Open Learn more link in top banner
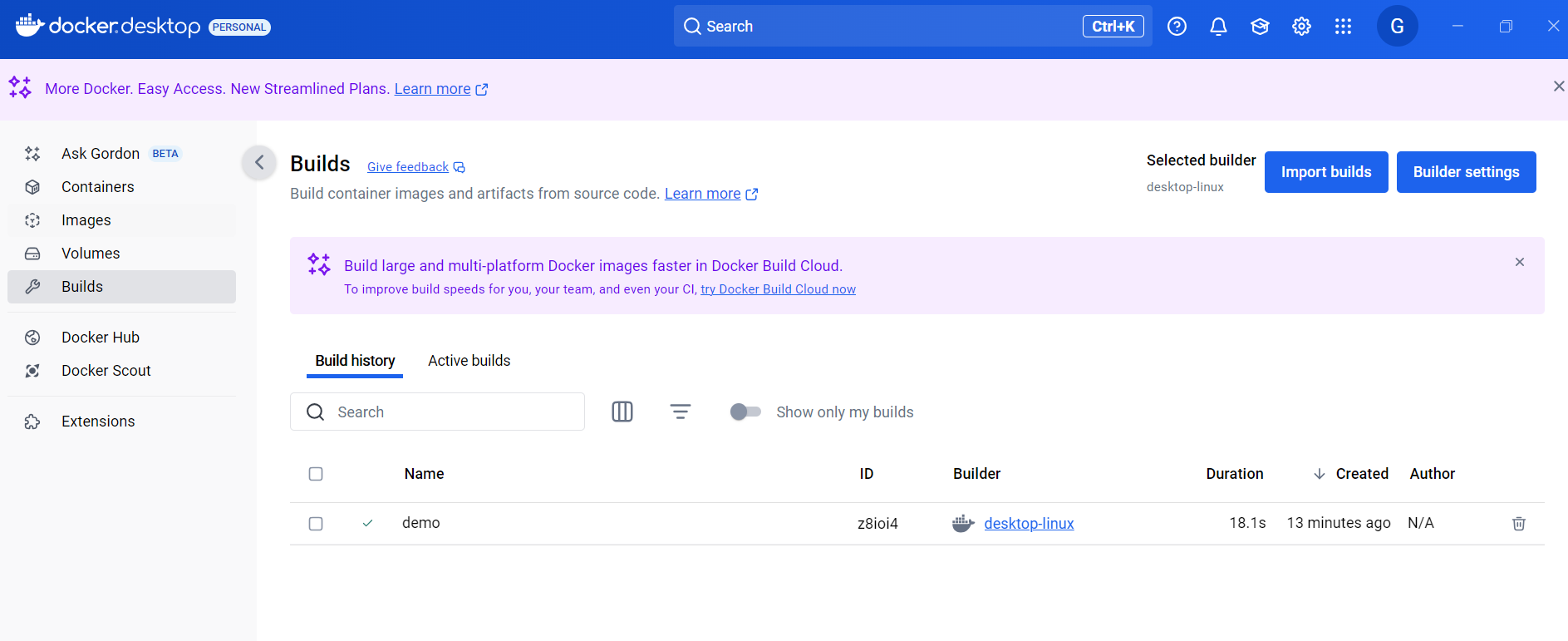 point(440,89)
